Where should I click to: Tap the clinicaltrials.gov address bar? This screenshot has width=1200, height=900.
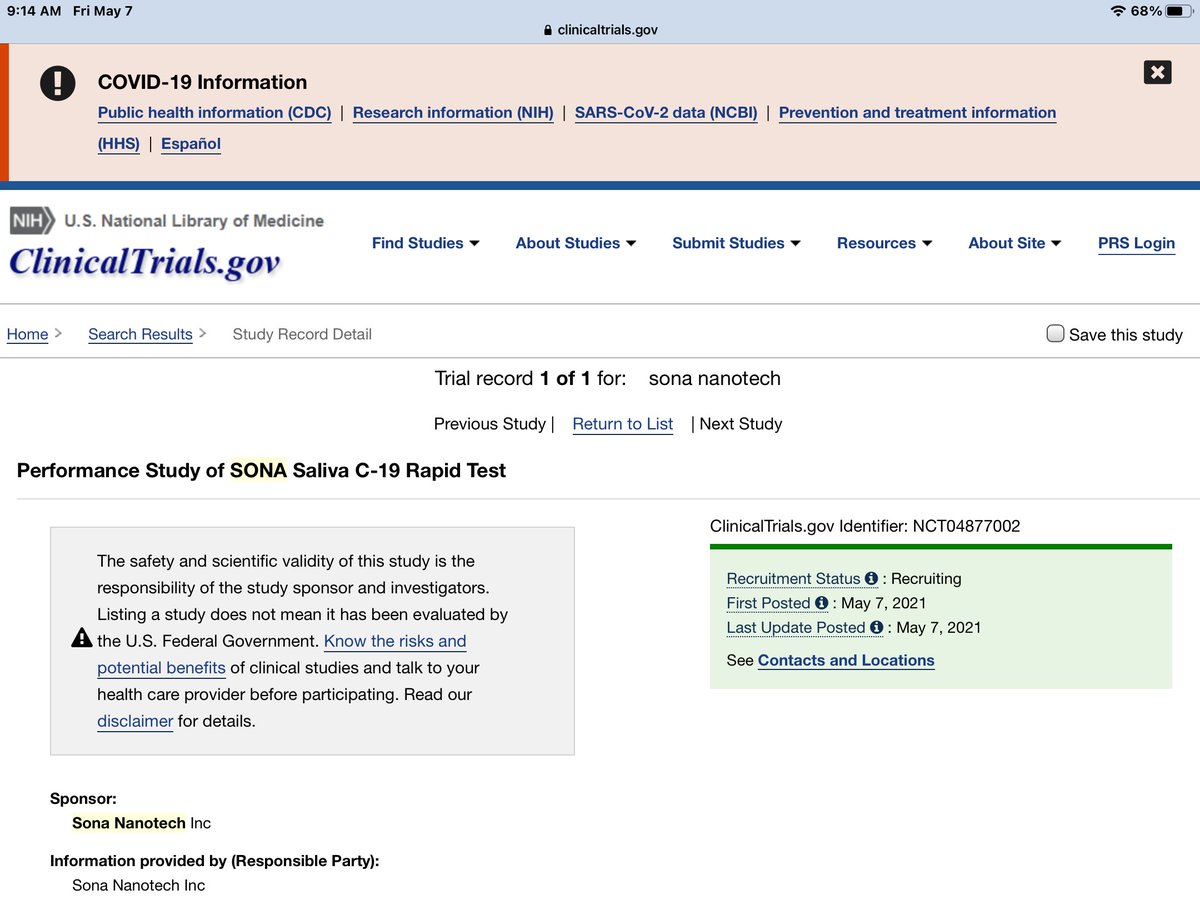point(608,29)
